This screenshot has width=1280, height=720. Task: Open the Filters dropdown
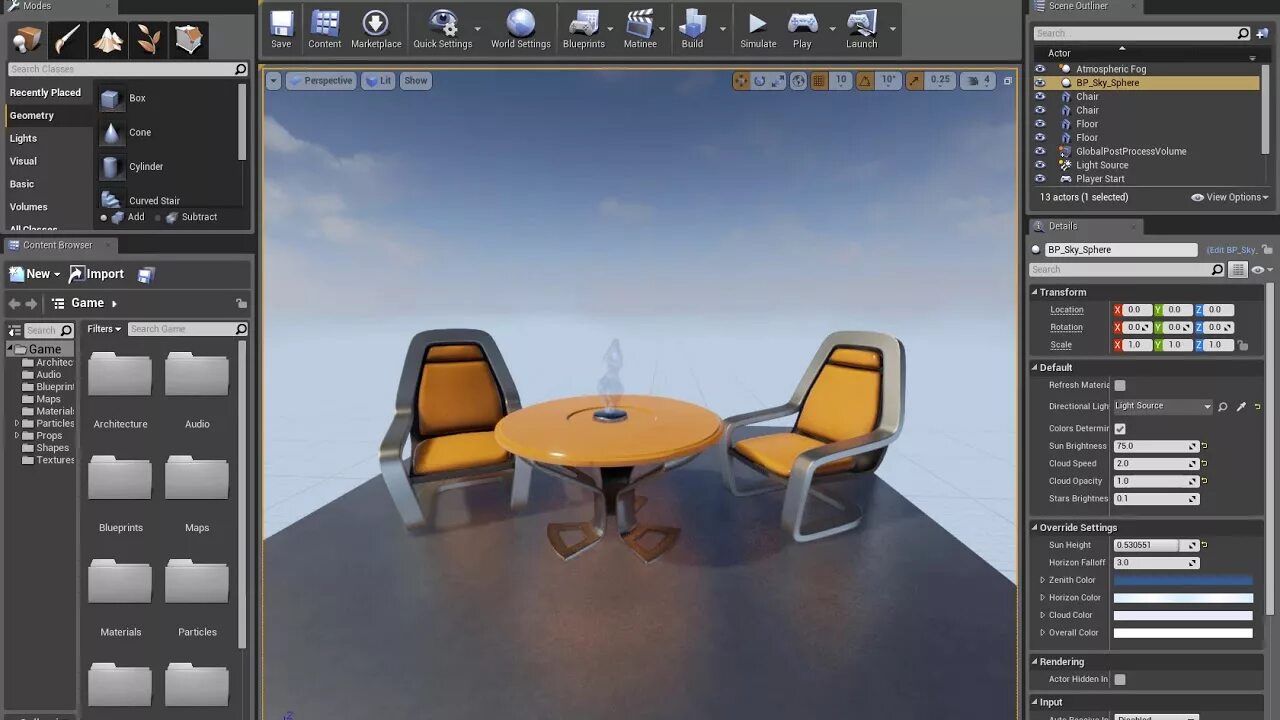[x=104, y=329]
